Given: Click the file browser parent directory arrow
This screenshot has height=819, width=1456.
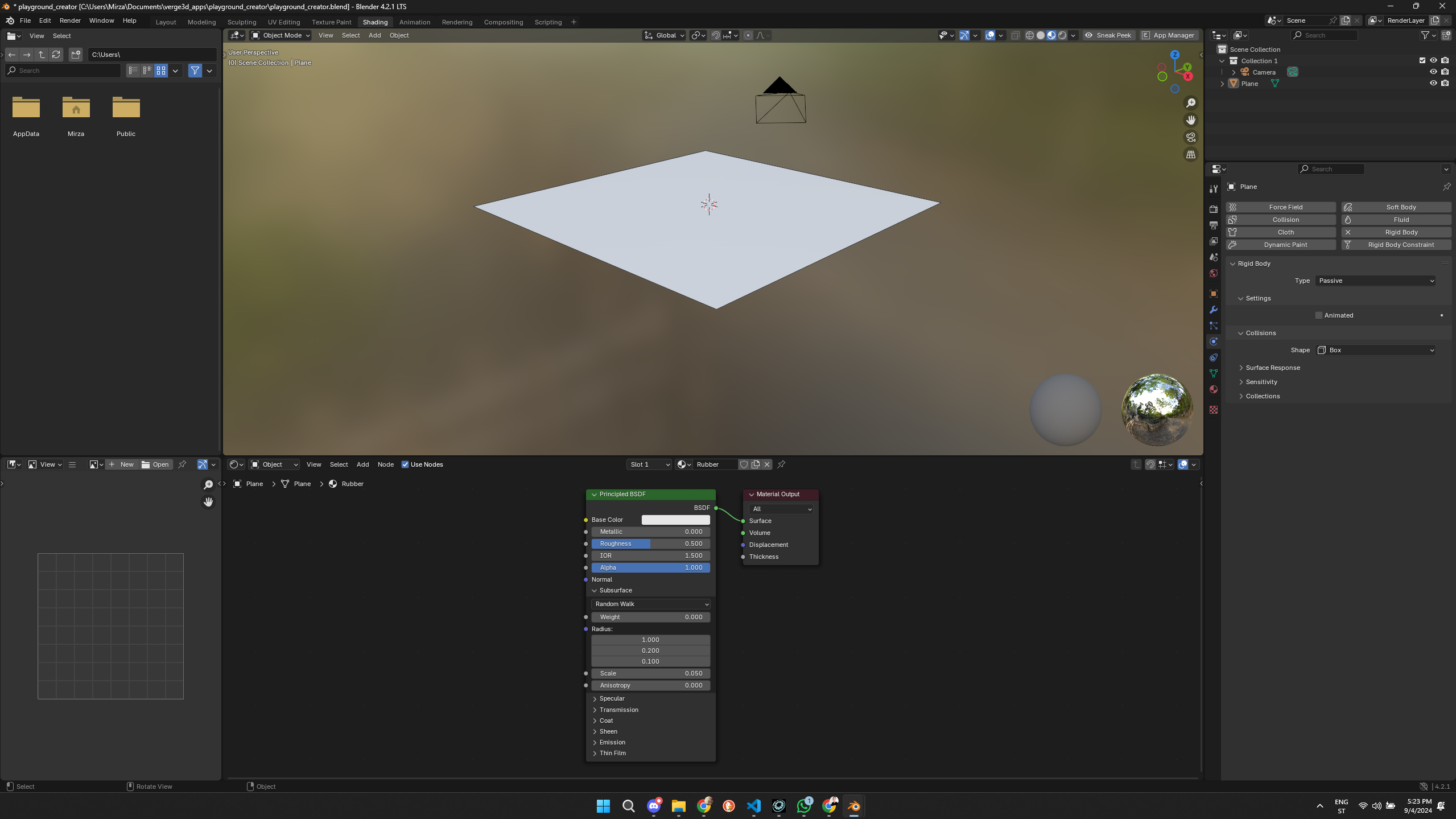Looking at the screenshot, I should pos(42,55).
